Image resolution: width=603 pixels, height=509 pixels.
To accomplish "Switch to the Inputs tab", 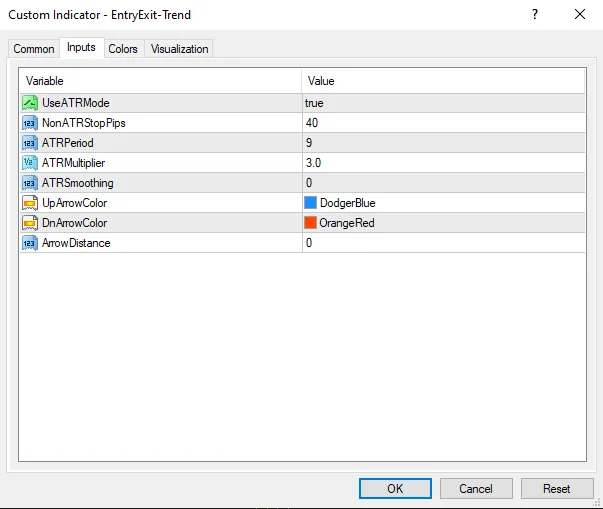I will click(81, 47).
